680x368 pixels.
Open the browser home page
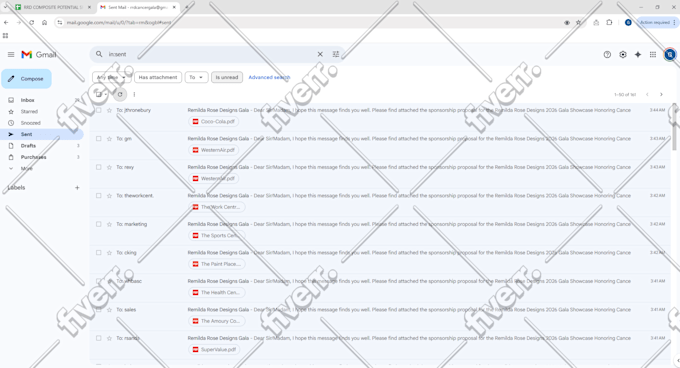[44, 23]
